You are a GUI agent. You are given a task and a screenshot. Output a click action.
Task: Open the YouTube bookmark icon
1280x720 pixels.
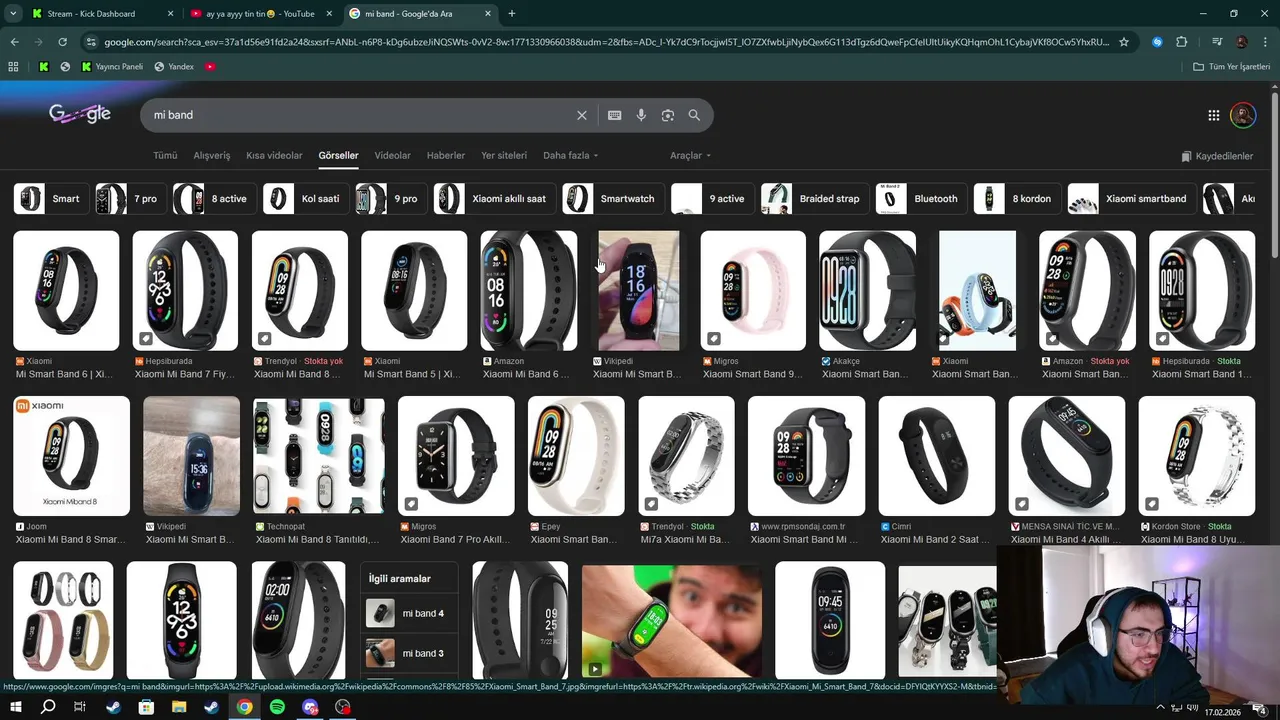click(210, 67)
